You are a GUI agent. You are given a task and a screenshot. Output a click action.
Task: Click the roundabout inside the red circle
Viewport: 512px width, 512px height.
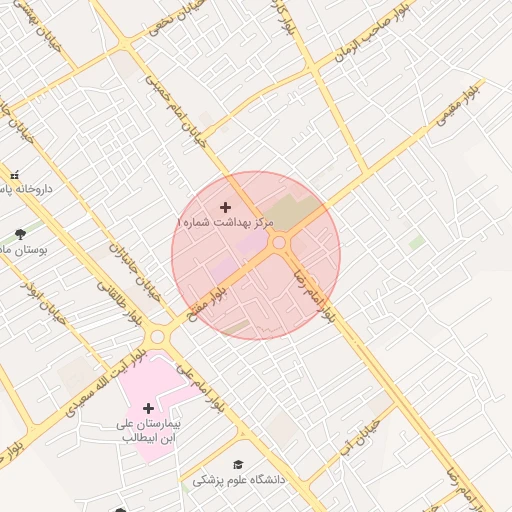click(279, 243)
